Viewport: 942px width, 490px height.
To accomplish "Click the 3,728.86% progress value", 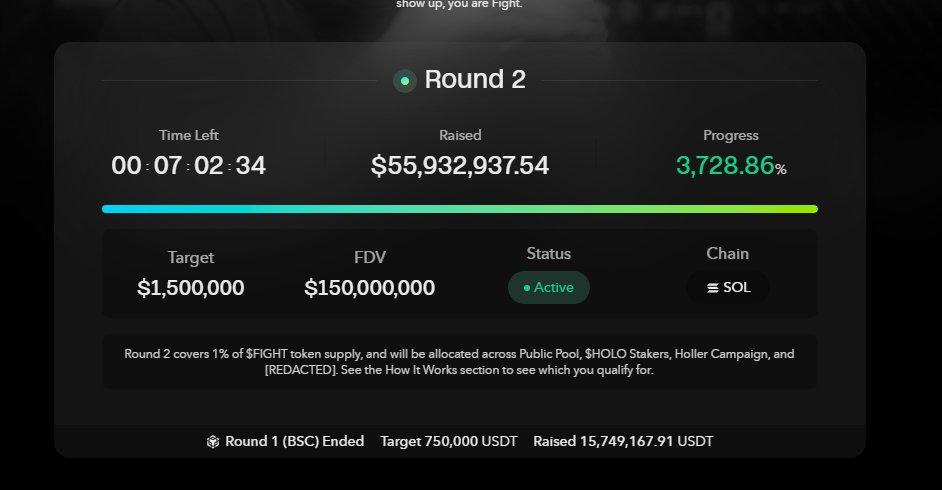I will point(725,166).
